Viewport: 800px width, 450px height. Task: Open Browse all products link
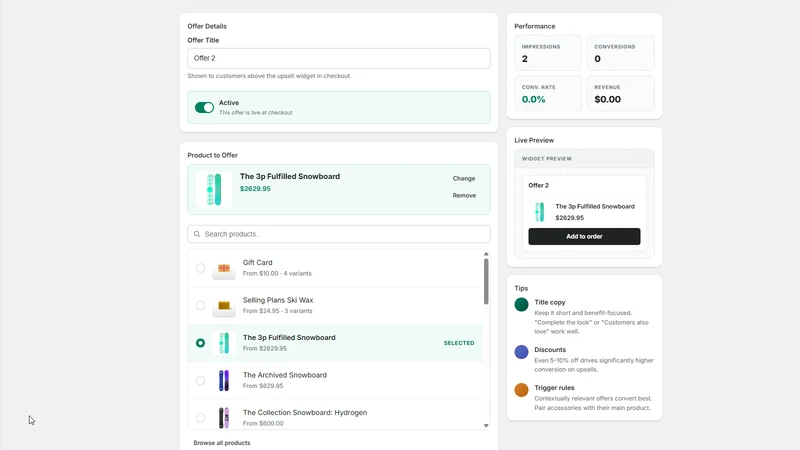click(222, 443)
